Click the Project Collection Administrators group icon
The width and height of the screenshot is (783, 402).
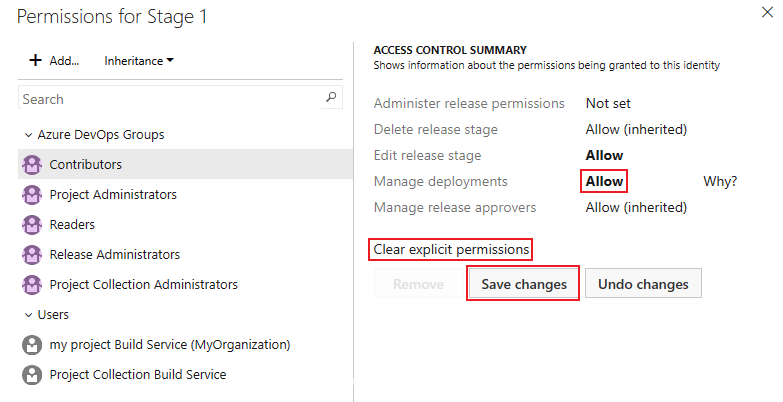tap(31, 284)
